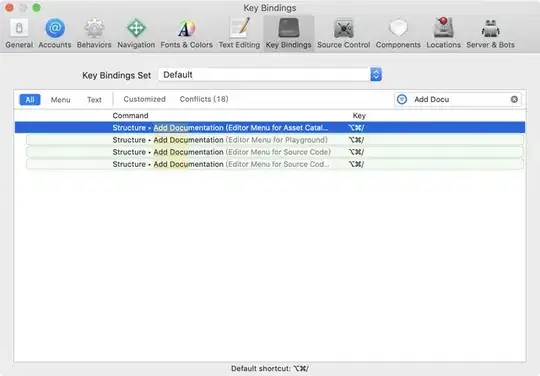Image resolution: width=540 pixels, height=376 pixels.
Task: Open the Source Control pane
Action: (343, 34)
